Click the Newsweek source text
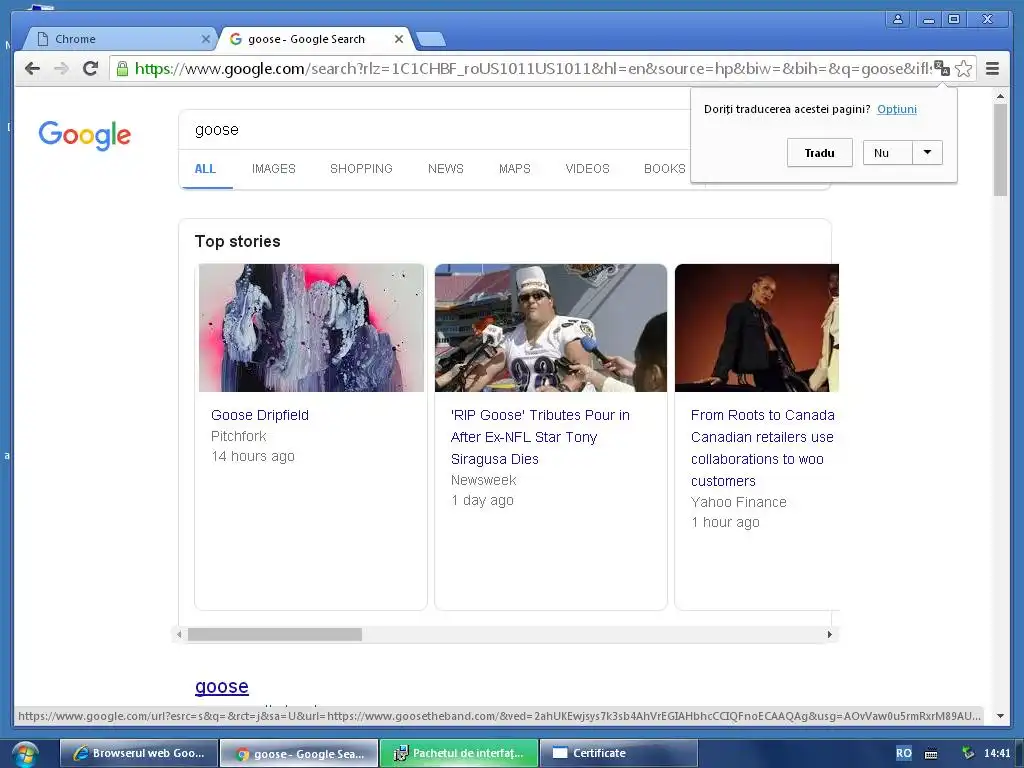The height and width of the screenshot is (768, 1024). (483, 480)
